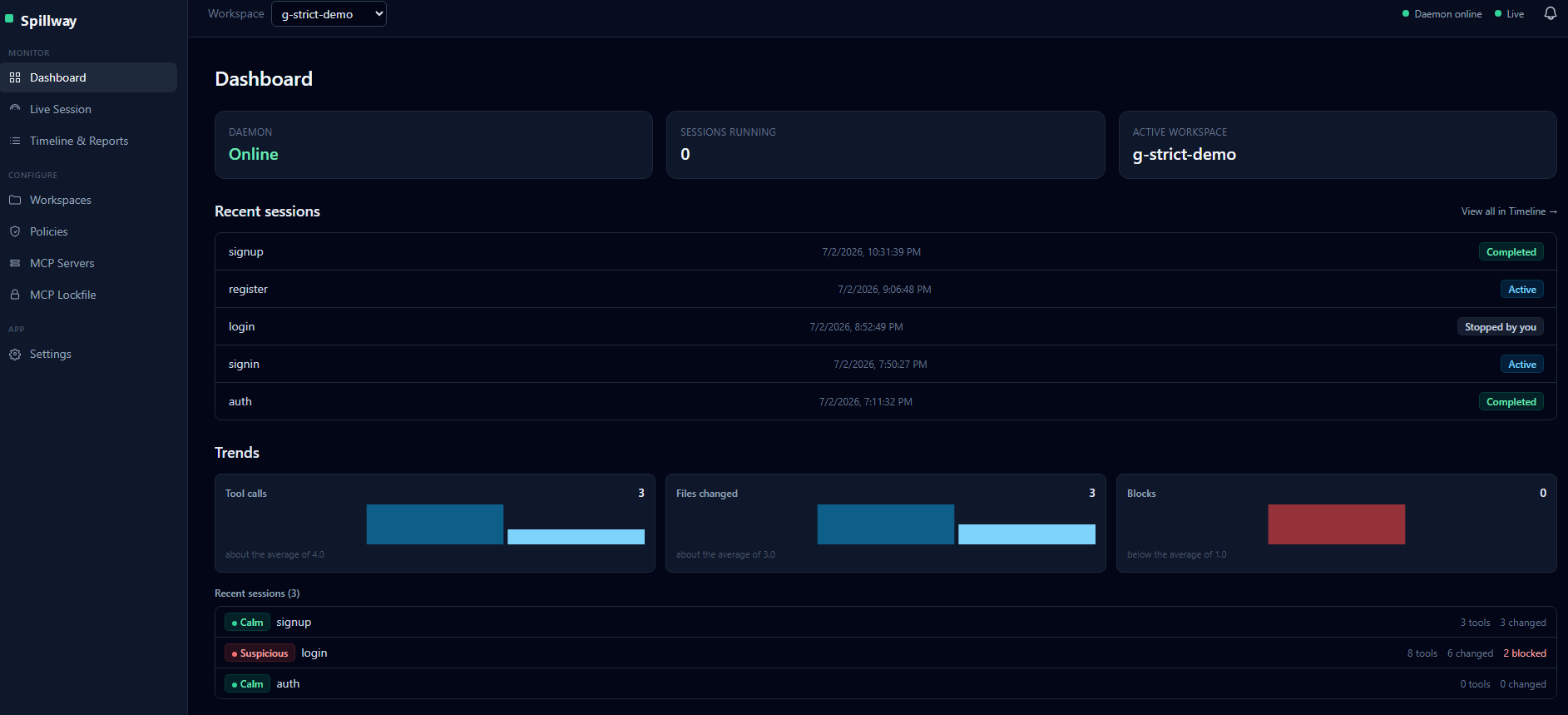The width and height of the screenshot is (1568, 715).
Task: Open the Policies section
Action: click(x=88, y=231)
